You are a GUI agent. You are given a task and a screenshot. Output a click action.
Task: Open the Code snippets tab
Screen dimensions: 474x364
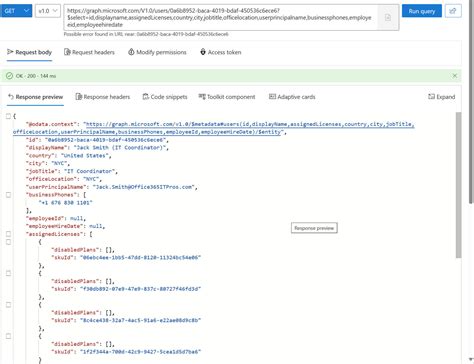point(165,97)
